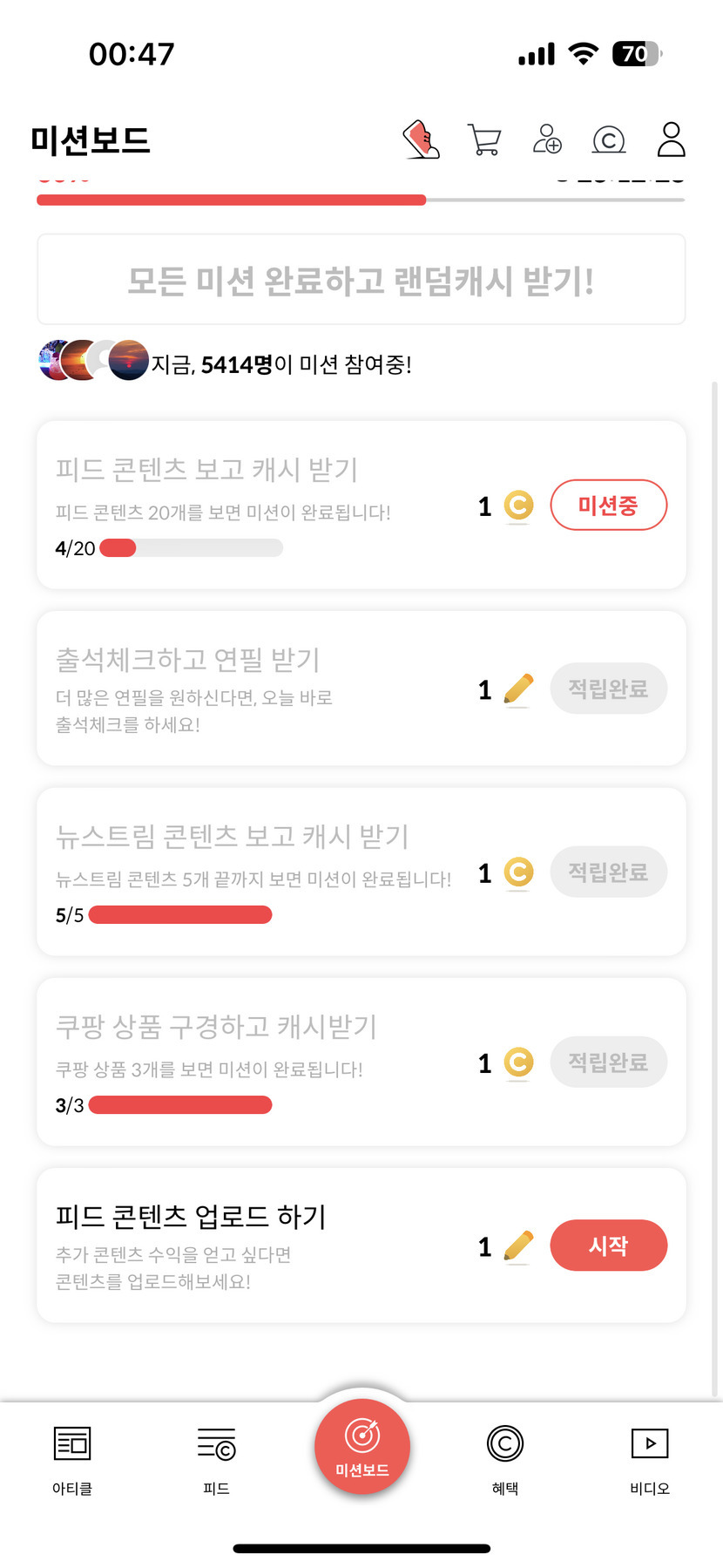Tap the pencil icon in 출석체크 mission
Image resolution: width=723 pixels, height=1568 pixels.
pyautogui.click(x=518, y=689)
